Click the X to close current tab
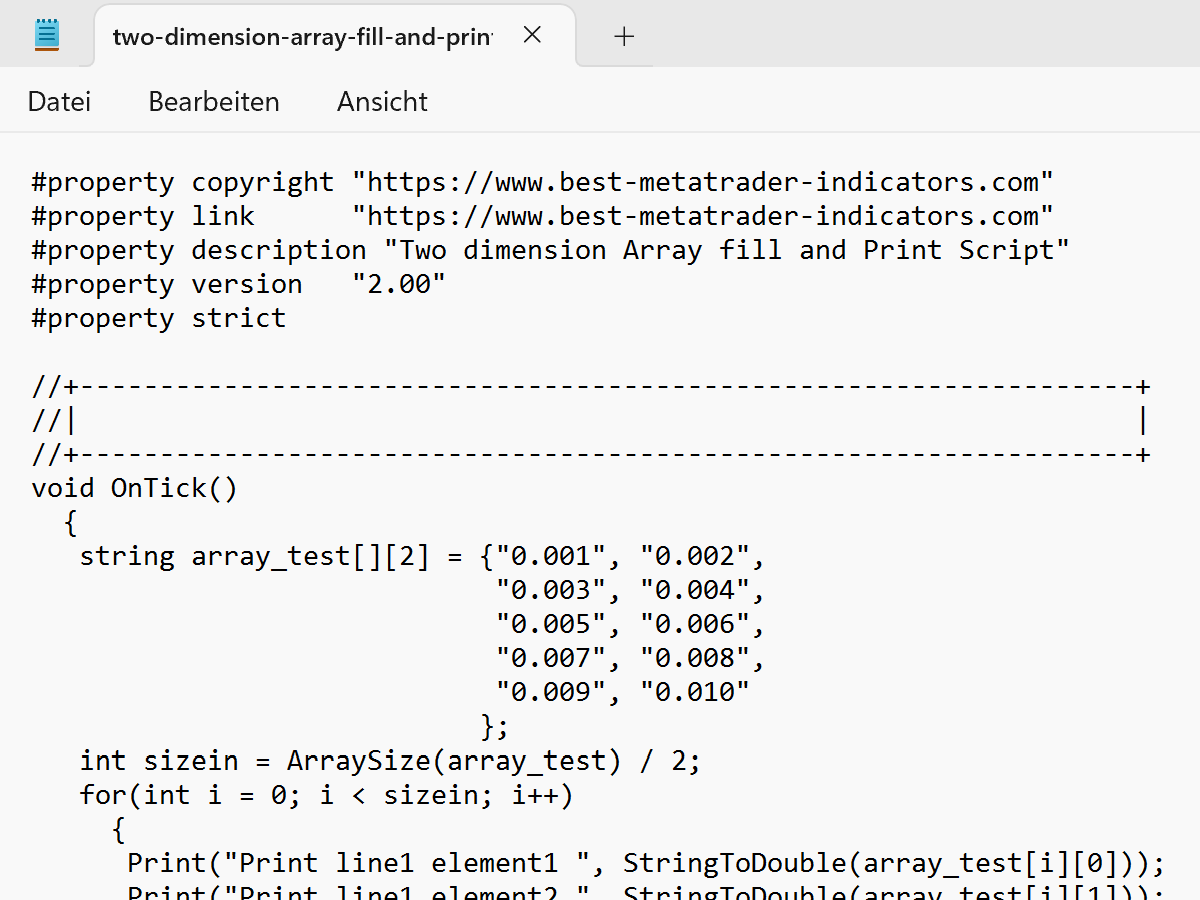The height and width of the screenshot is (900, 1200). 532,34
